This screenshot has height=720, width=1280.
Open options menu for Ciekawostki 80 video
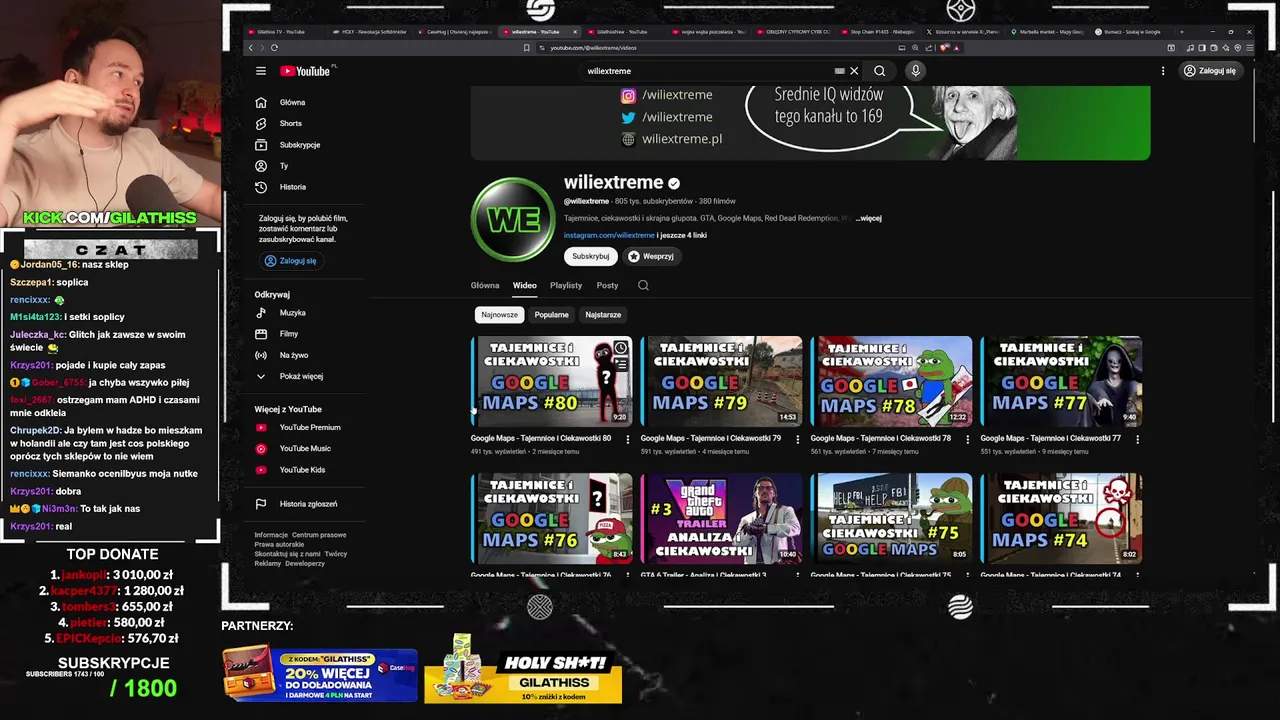(628, 439)
